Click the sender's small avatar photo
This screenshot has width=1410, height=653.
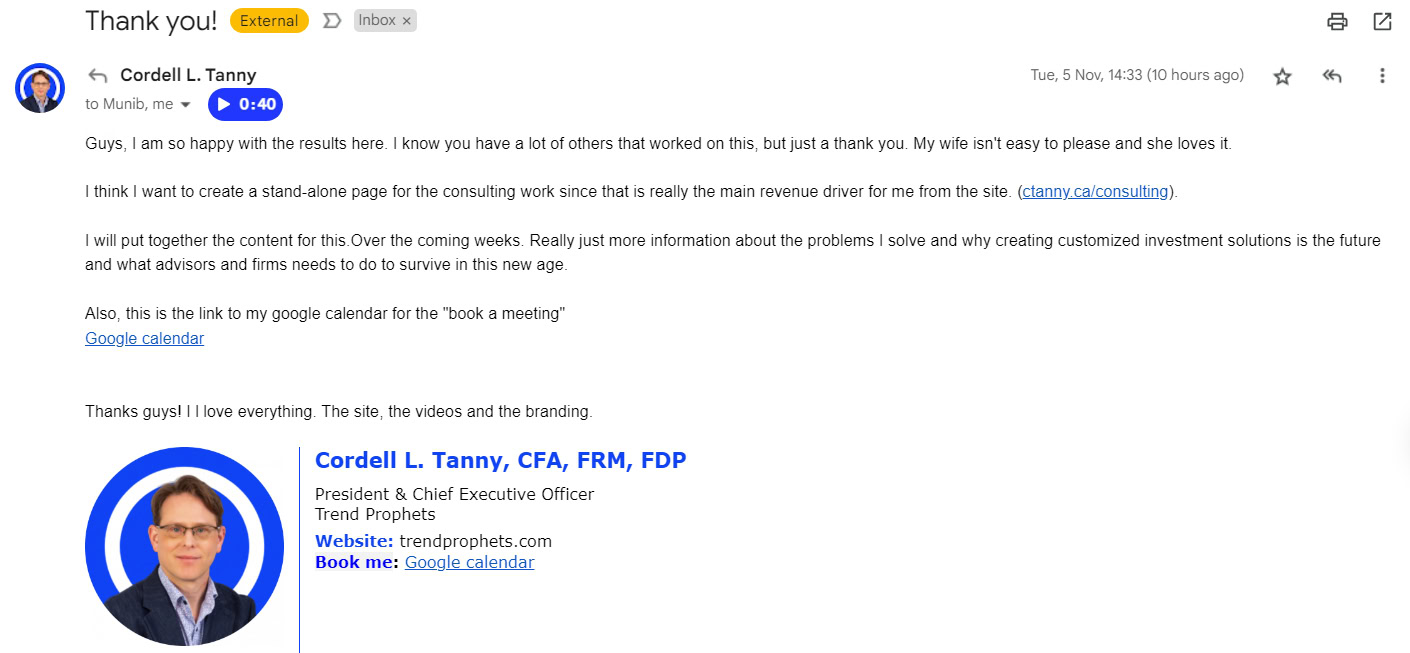point(40,88)
